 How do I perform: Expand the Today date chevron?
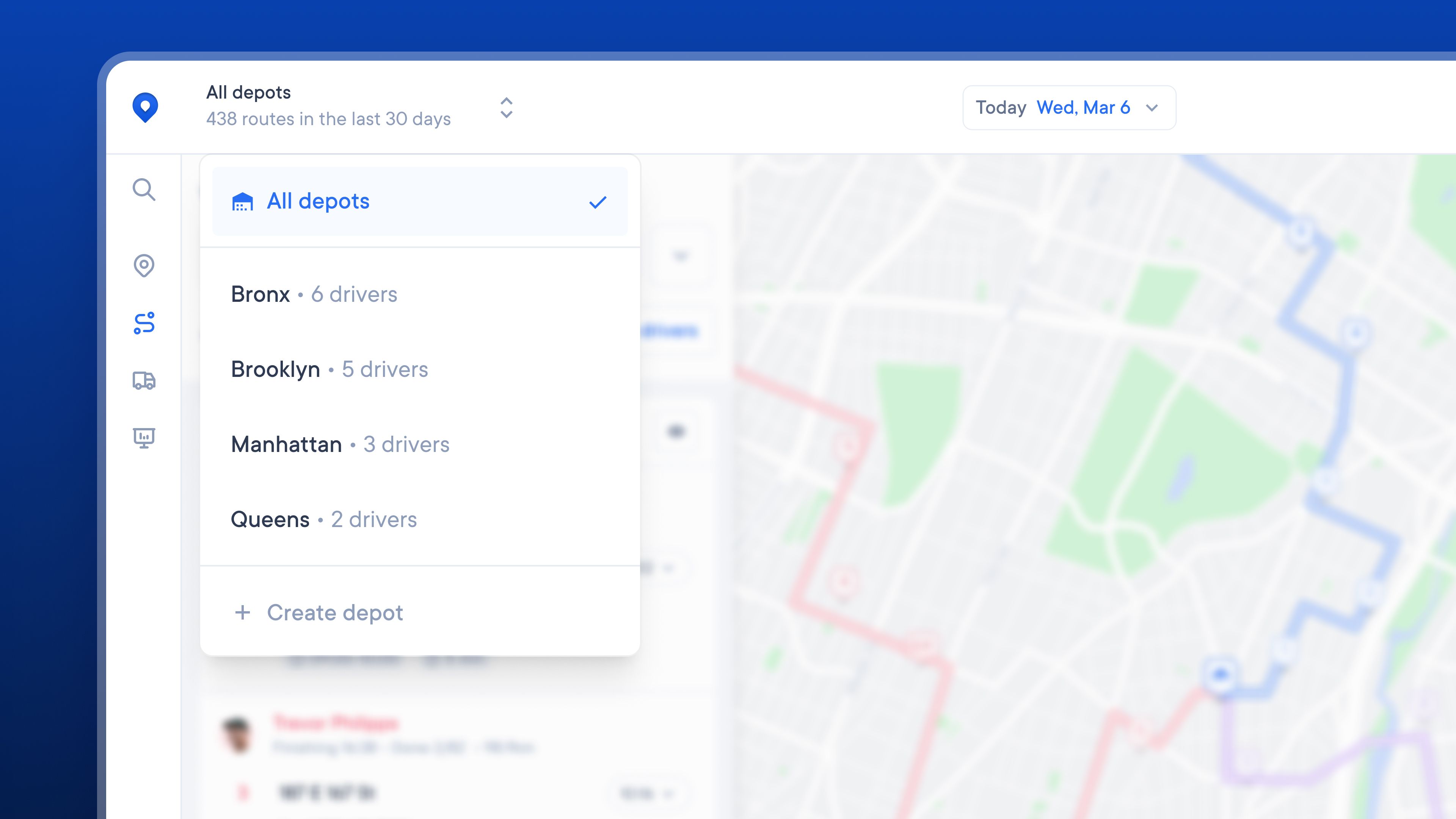pyautogui.click(x=1152, y=107)
